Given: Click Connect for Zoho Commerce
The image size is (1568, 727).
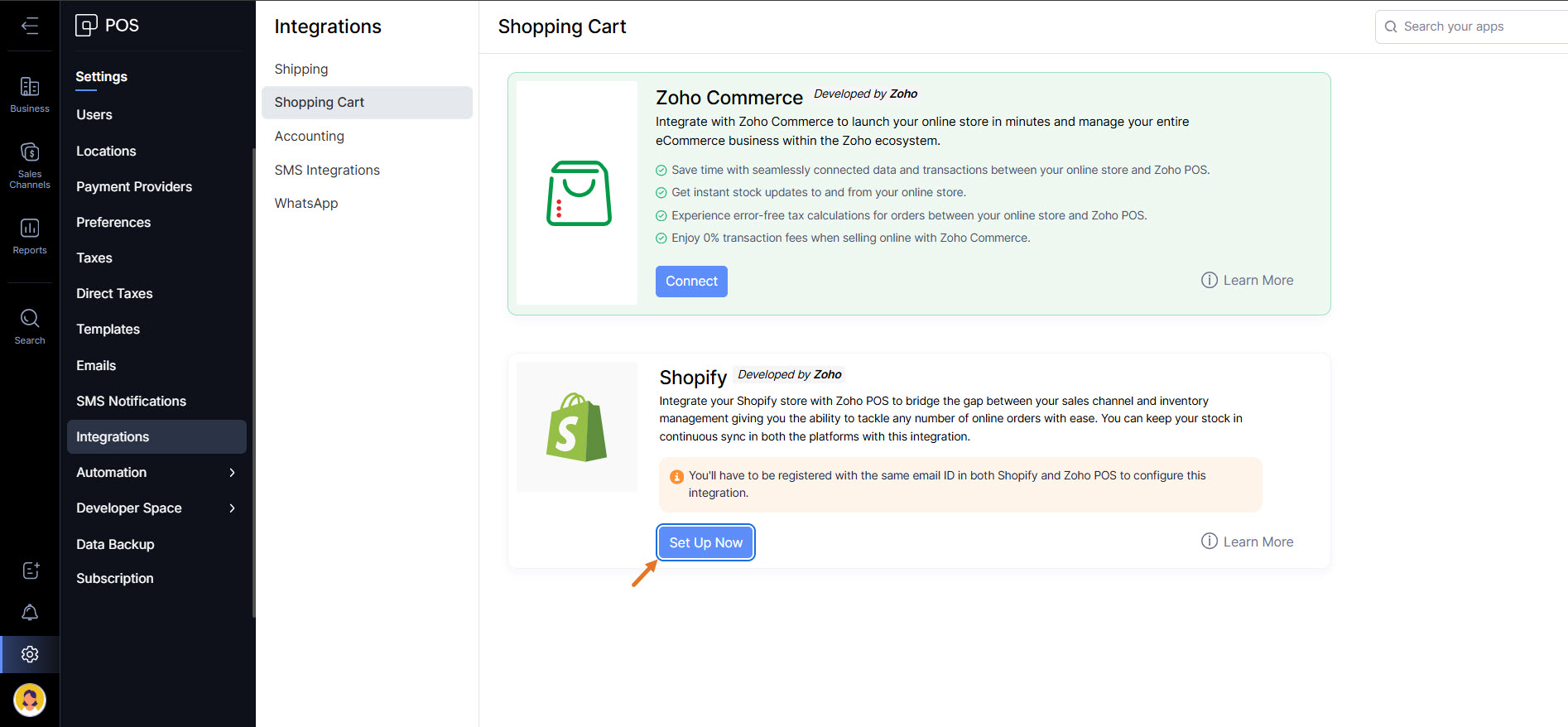Looking at the screenshot, I should [691, 282].
